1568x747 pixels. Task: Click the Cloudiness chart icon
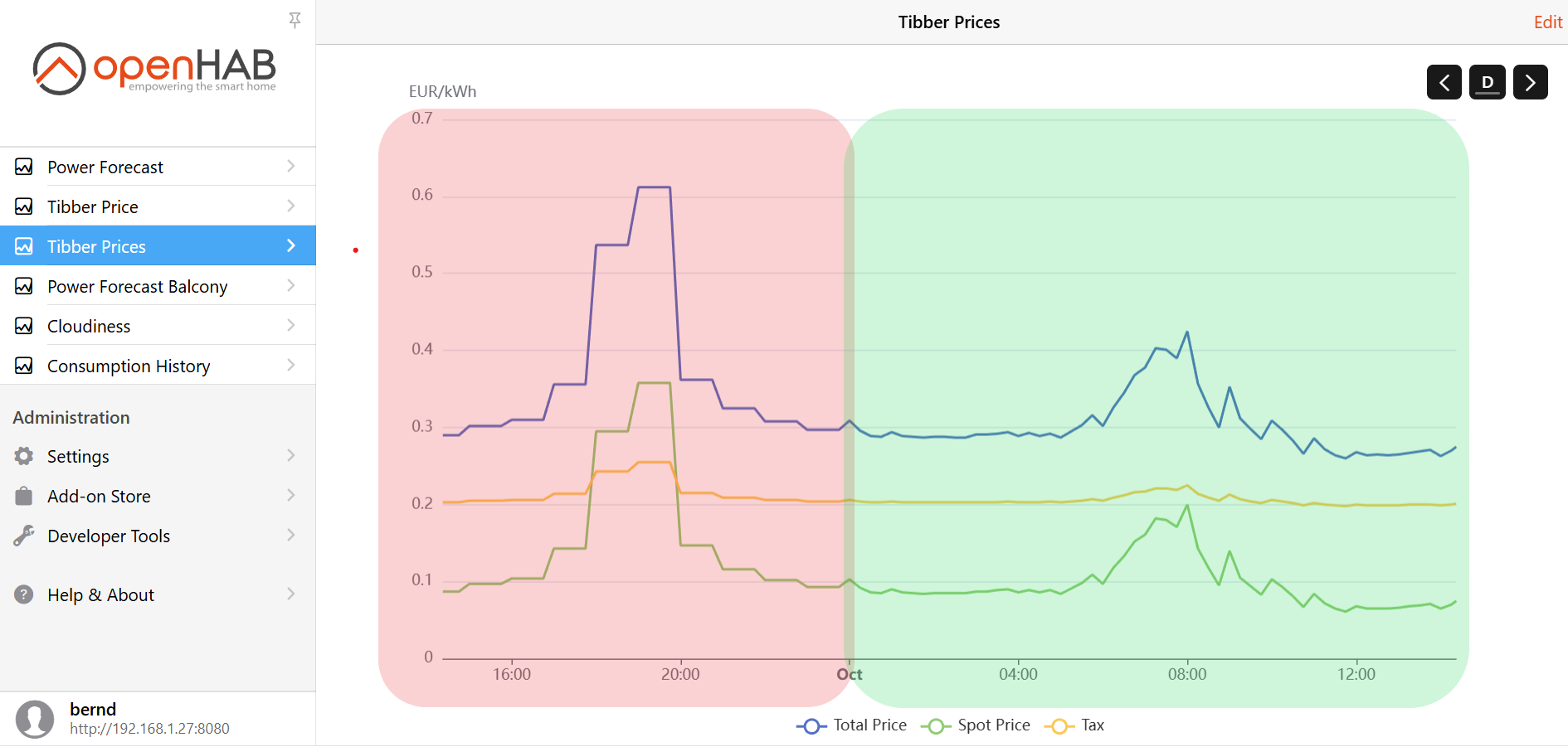24,326
